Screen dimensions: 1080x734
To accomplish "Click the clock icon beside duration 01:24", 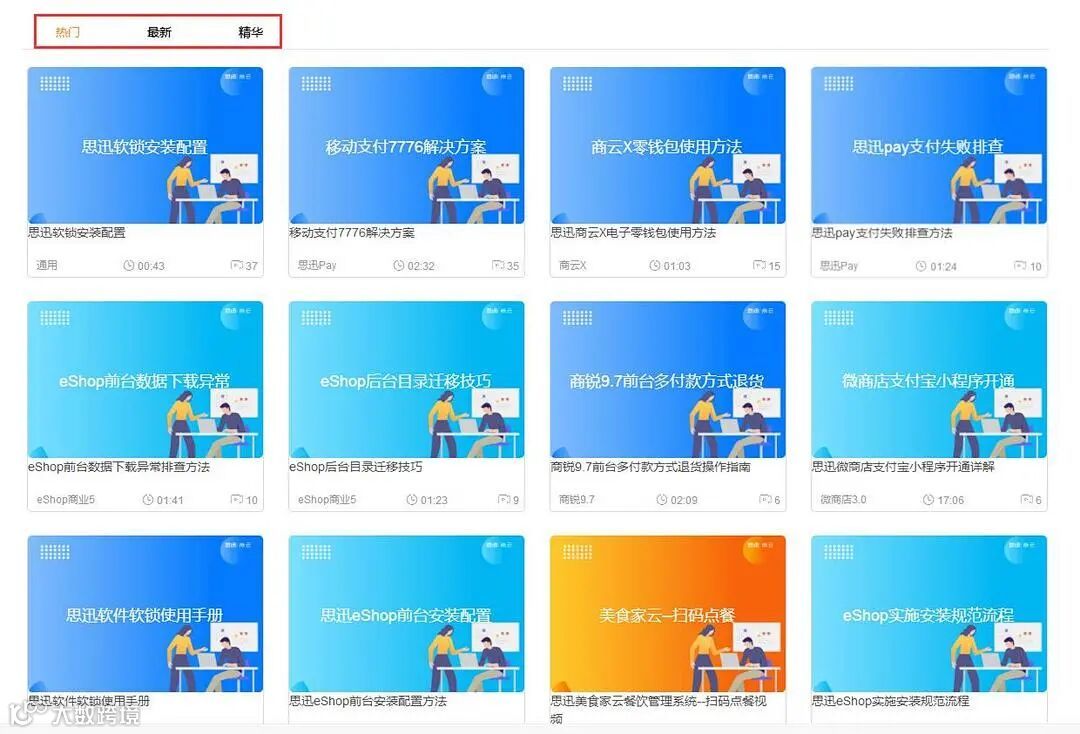I will (x=921, y=266).
